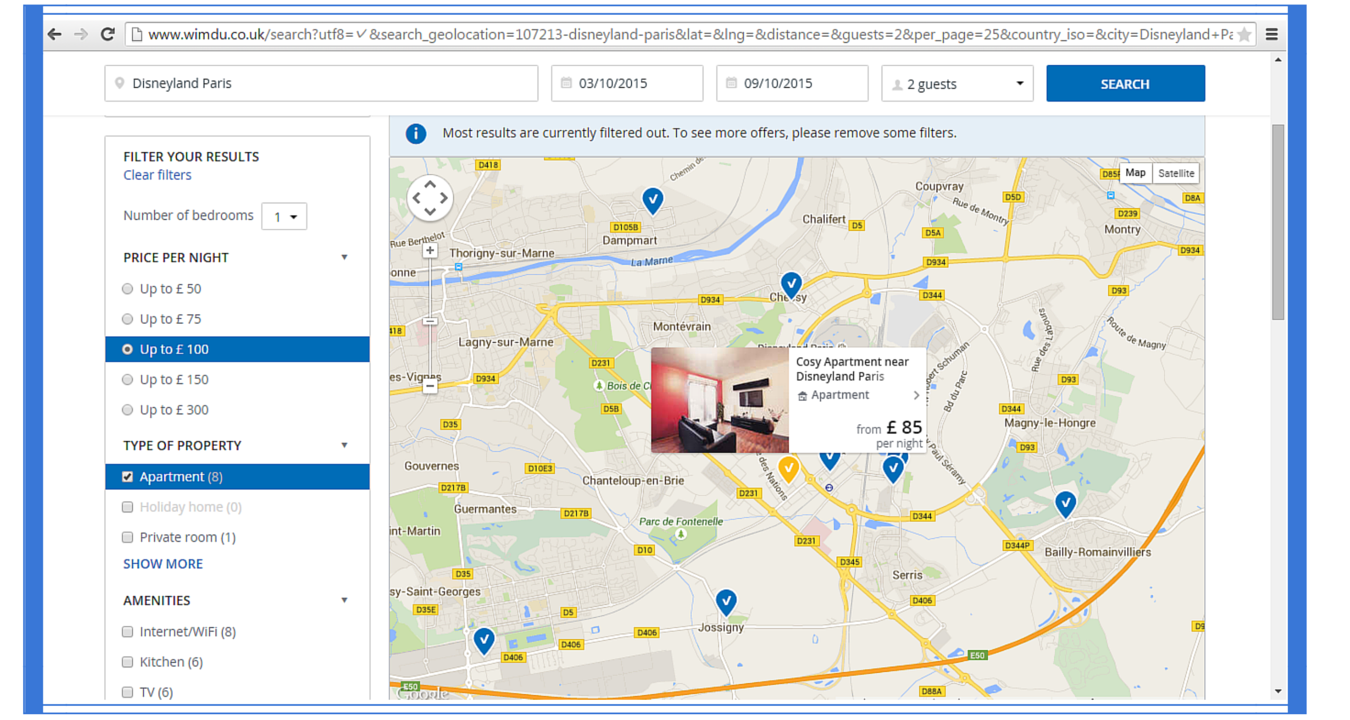Select the map marker near D406 bottom-left
Screen dimensions: 1350x720
[484, 640]
